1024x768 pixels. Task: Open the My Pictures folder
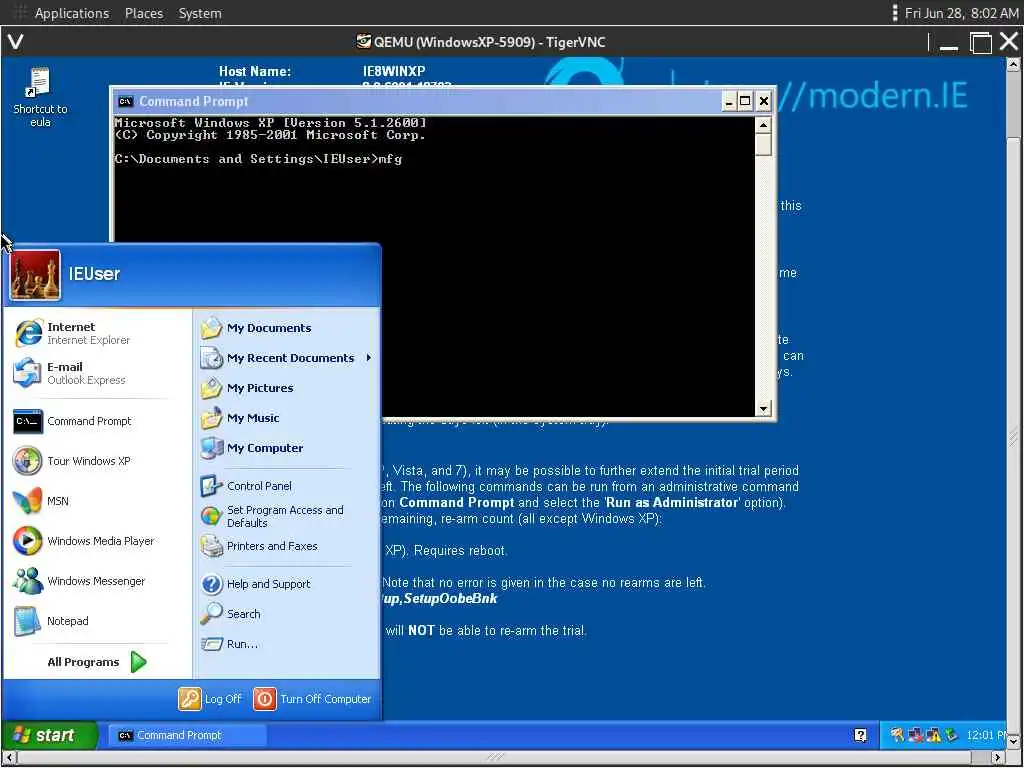247,388
